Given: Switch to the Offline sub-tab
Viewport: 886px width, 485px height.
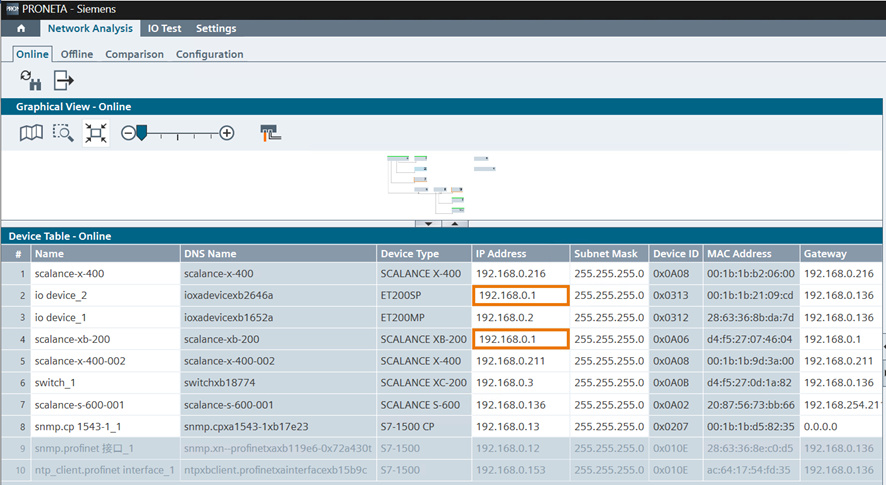Looking at the screenshot, I should pyautogui.click(x=77, y=54).
